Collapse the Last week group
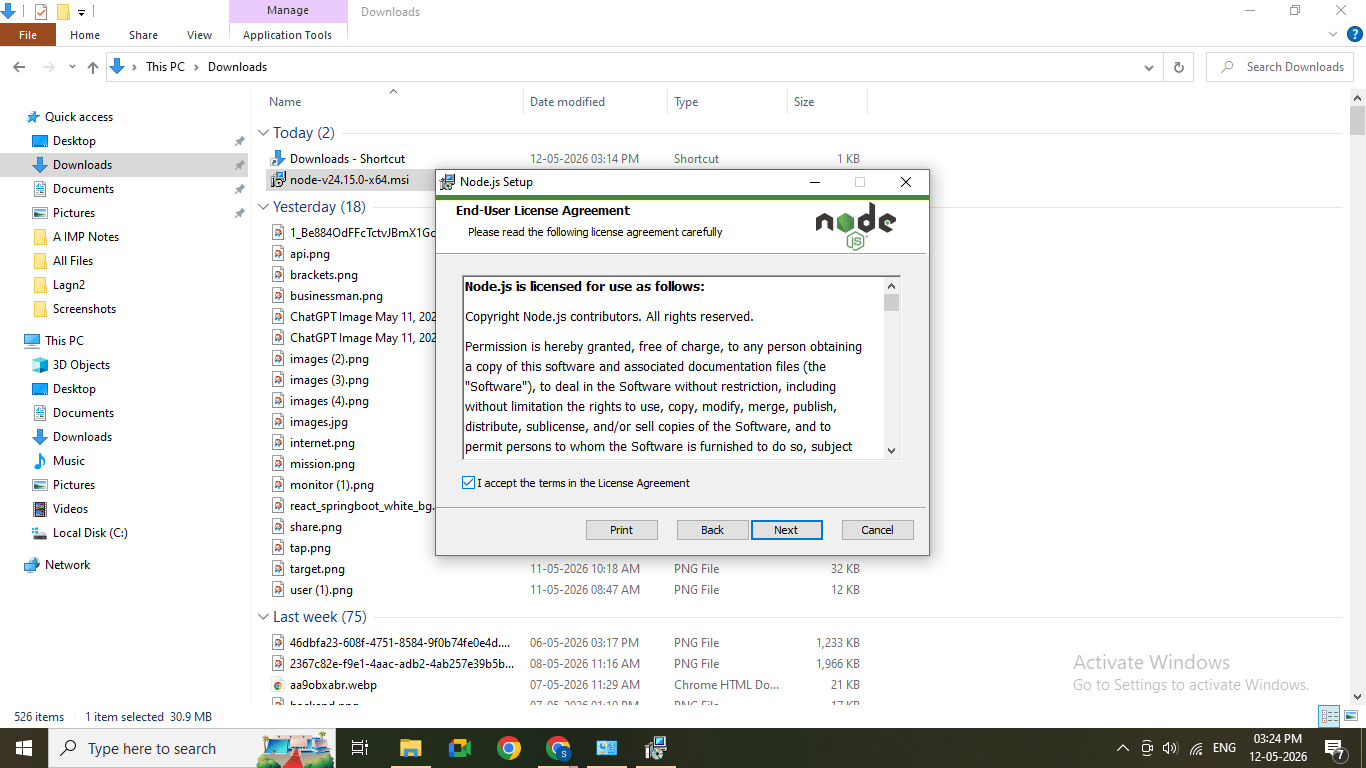The width and height of the screenshot is (1366, 768). [x=264, y=617]
